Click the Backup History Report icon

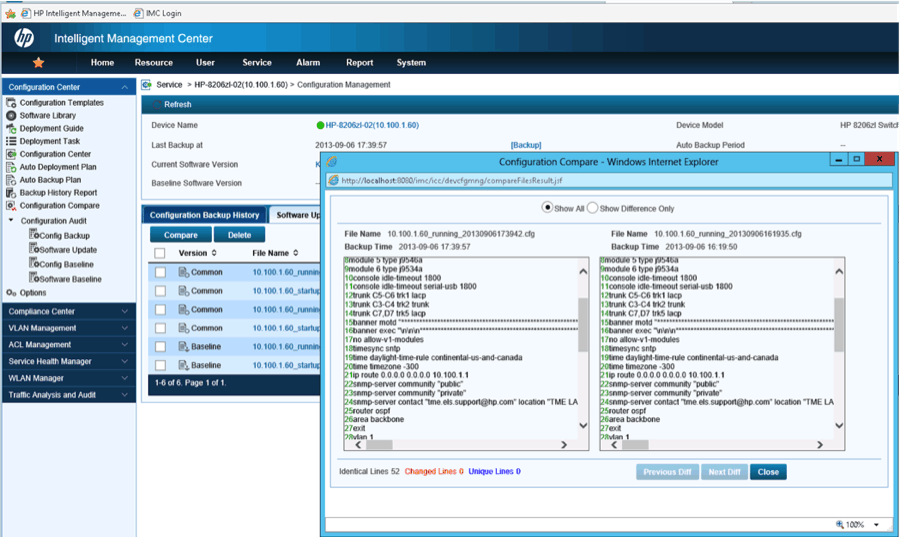point(11,193)
